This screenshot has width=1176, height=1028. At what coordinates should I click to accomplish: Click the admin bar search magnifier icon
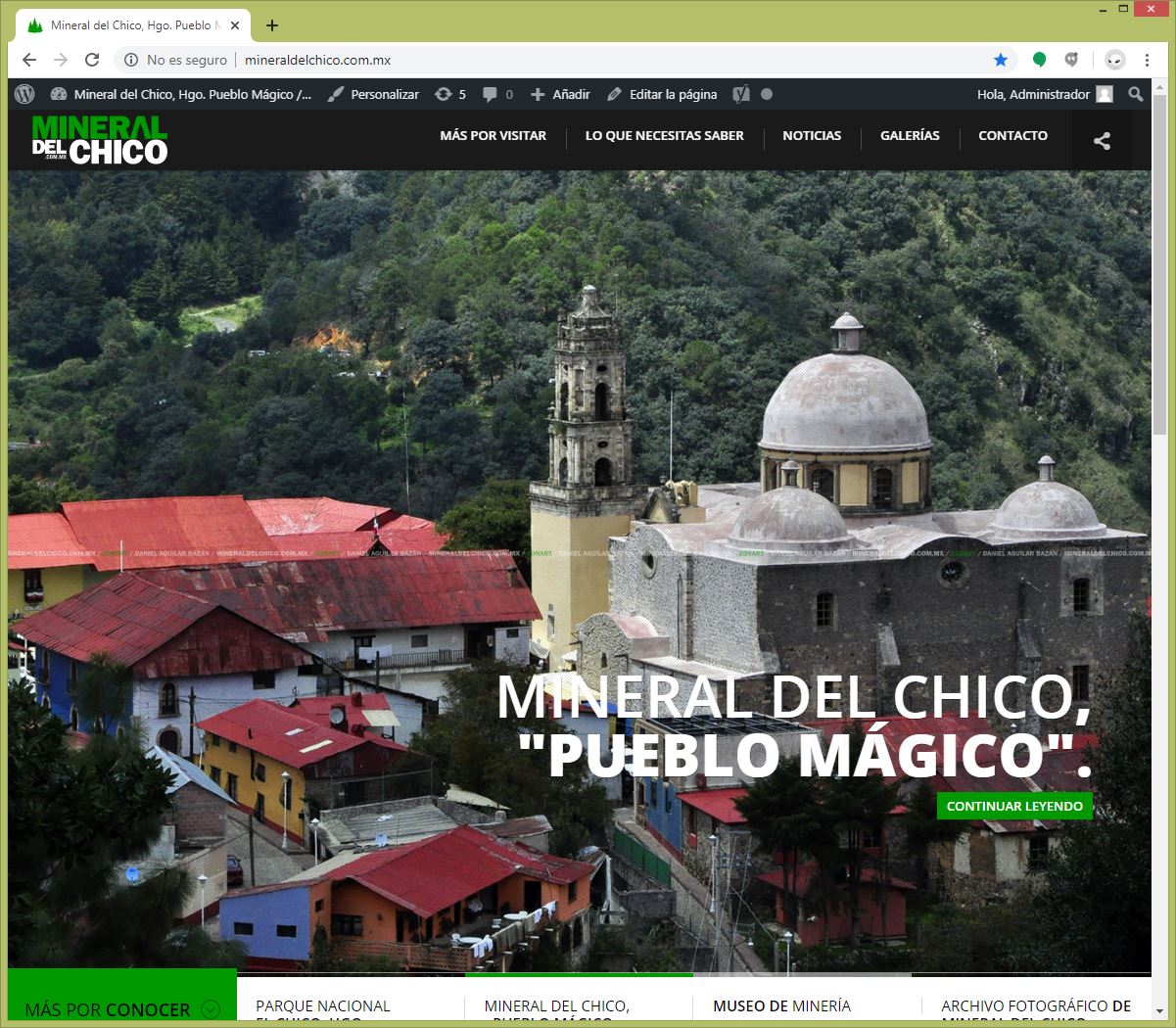pyautogui.click(x=1135, y=94)
